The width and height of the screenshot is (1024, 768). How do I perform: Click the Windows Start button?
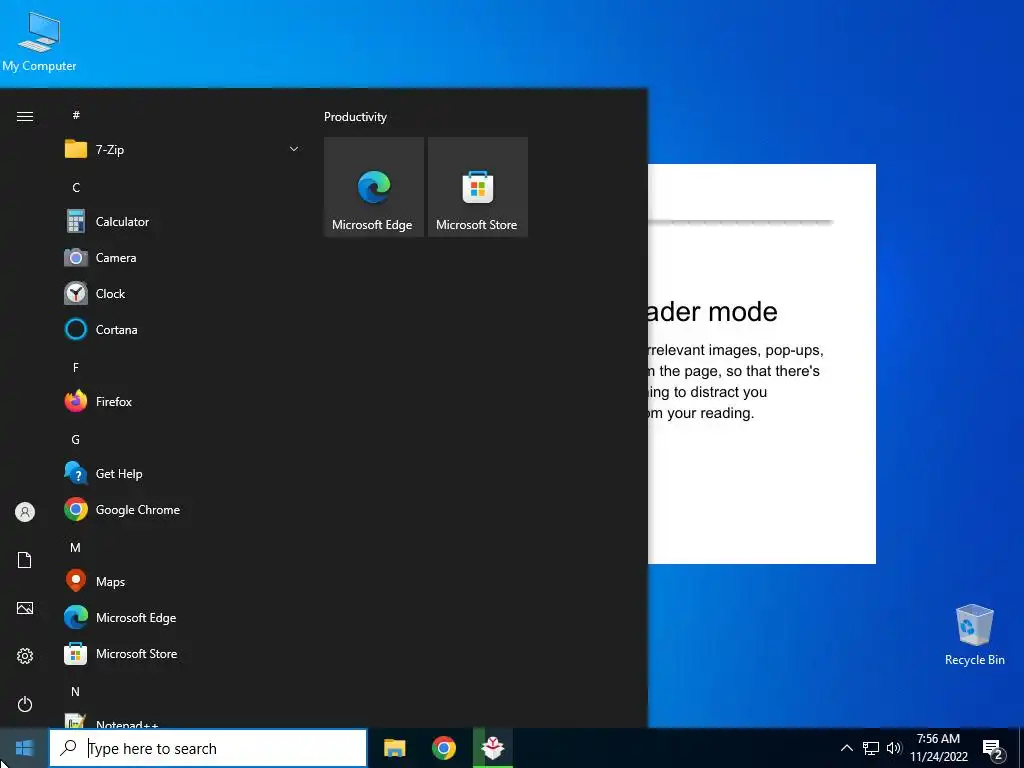[24, 748]
